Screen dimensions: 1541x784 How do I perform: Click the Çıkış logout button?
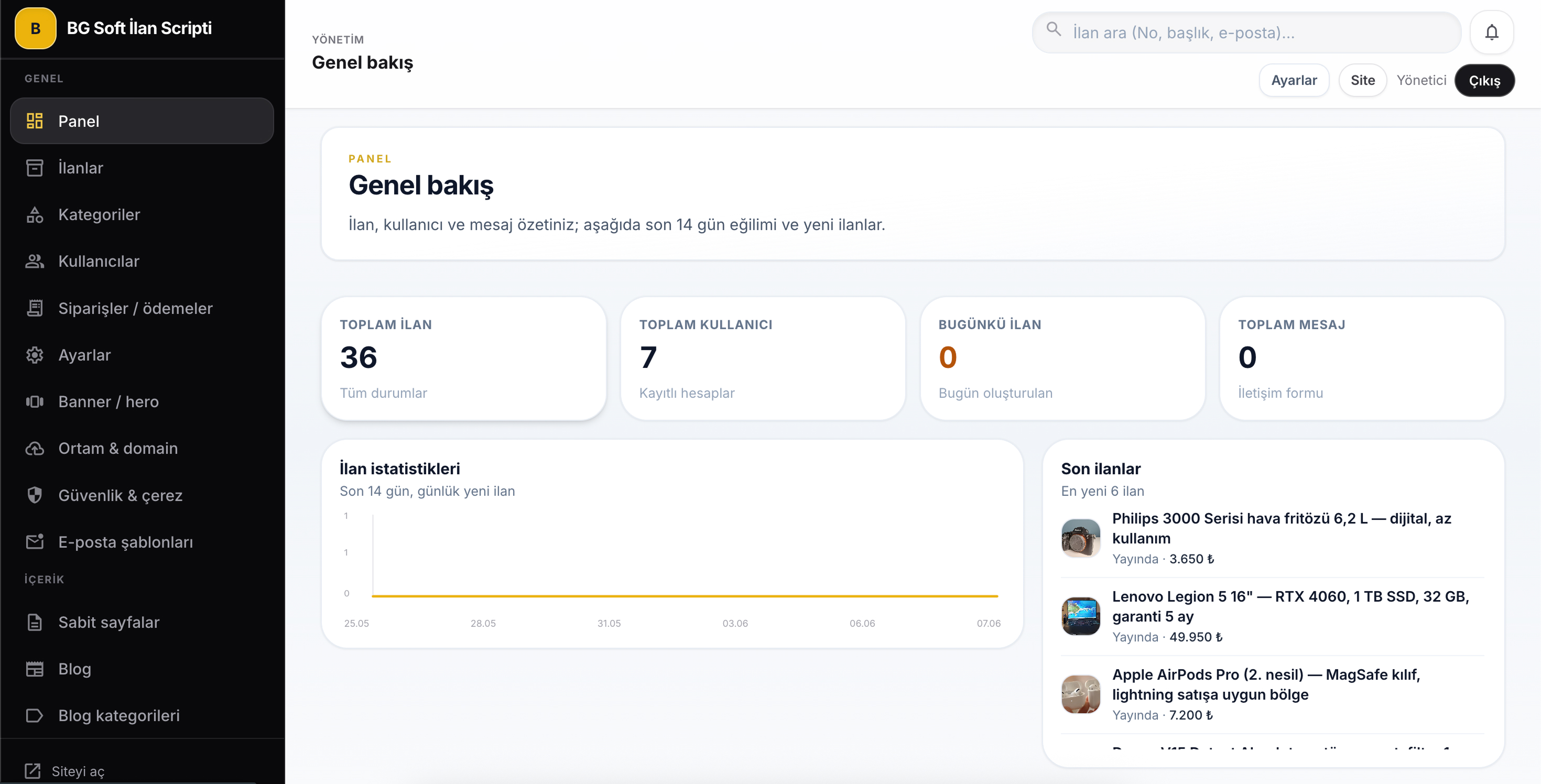click(x=1484, y=80)
